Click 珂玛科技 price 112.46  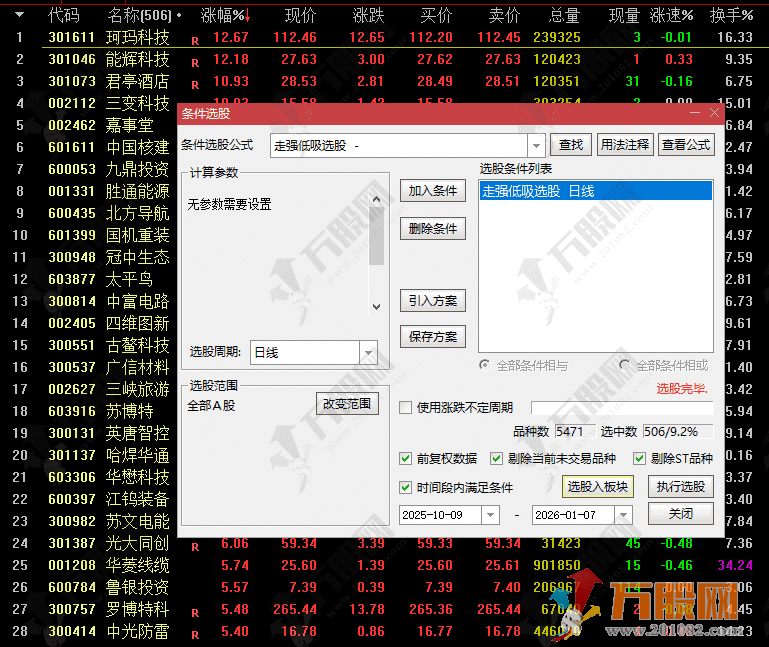[x=295, y=37]
